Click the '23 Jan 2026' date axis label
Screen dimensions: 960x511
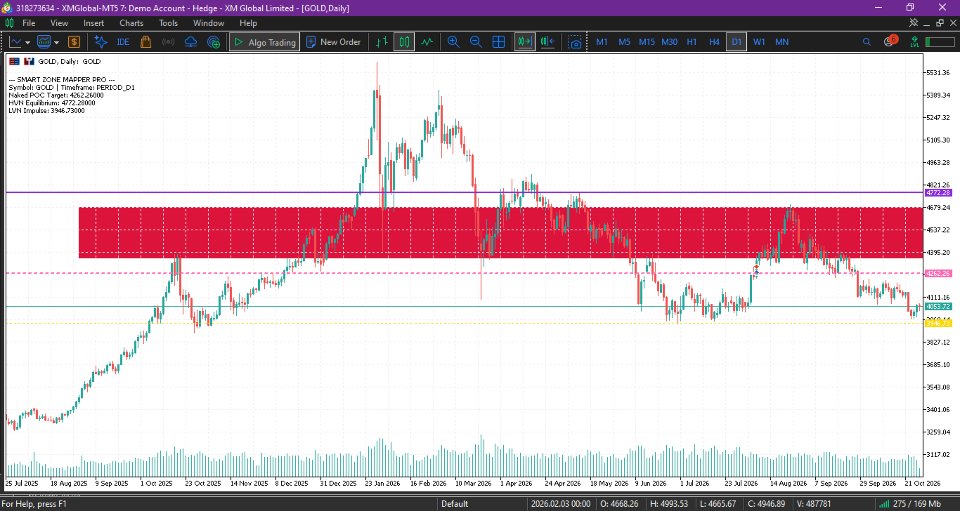pos(383,483)
